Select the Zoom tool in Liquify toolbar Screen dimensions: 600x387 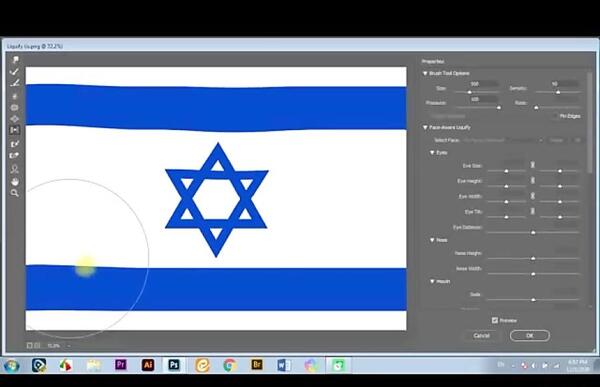[15, 193]
